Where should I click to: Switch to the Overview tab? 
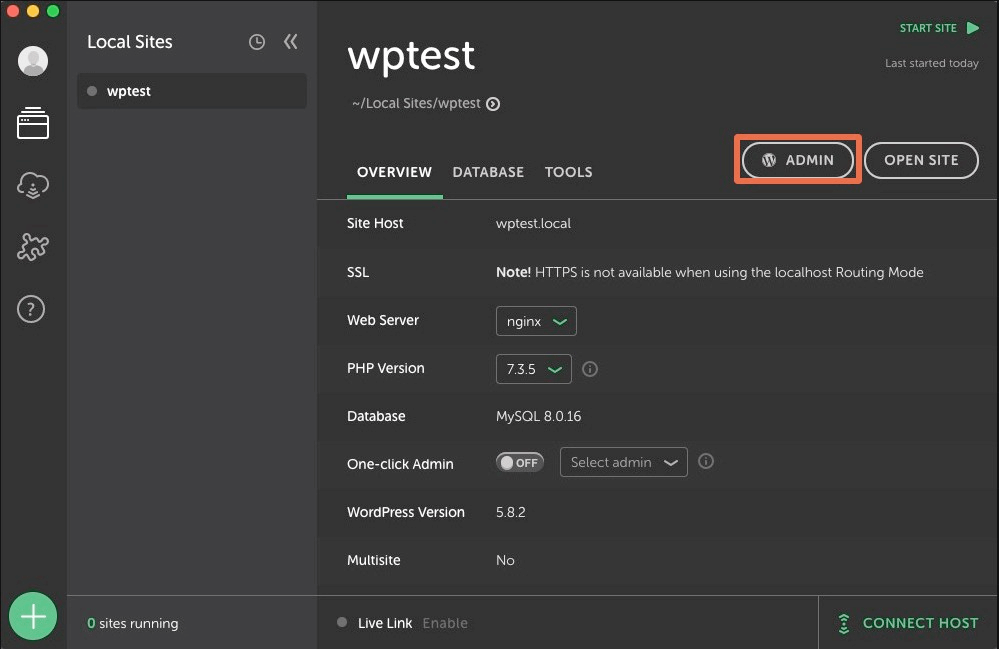[x=394, y=173]
